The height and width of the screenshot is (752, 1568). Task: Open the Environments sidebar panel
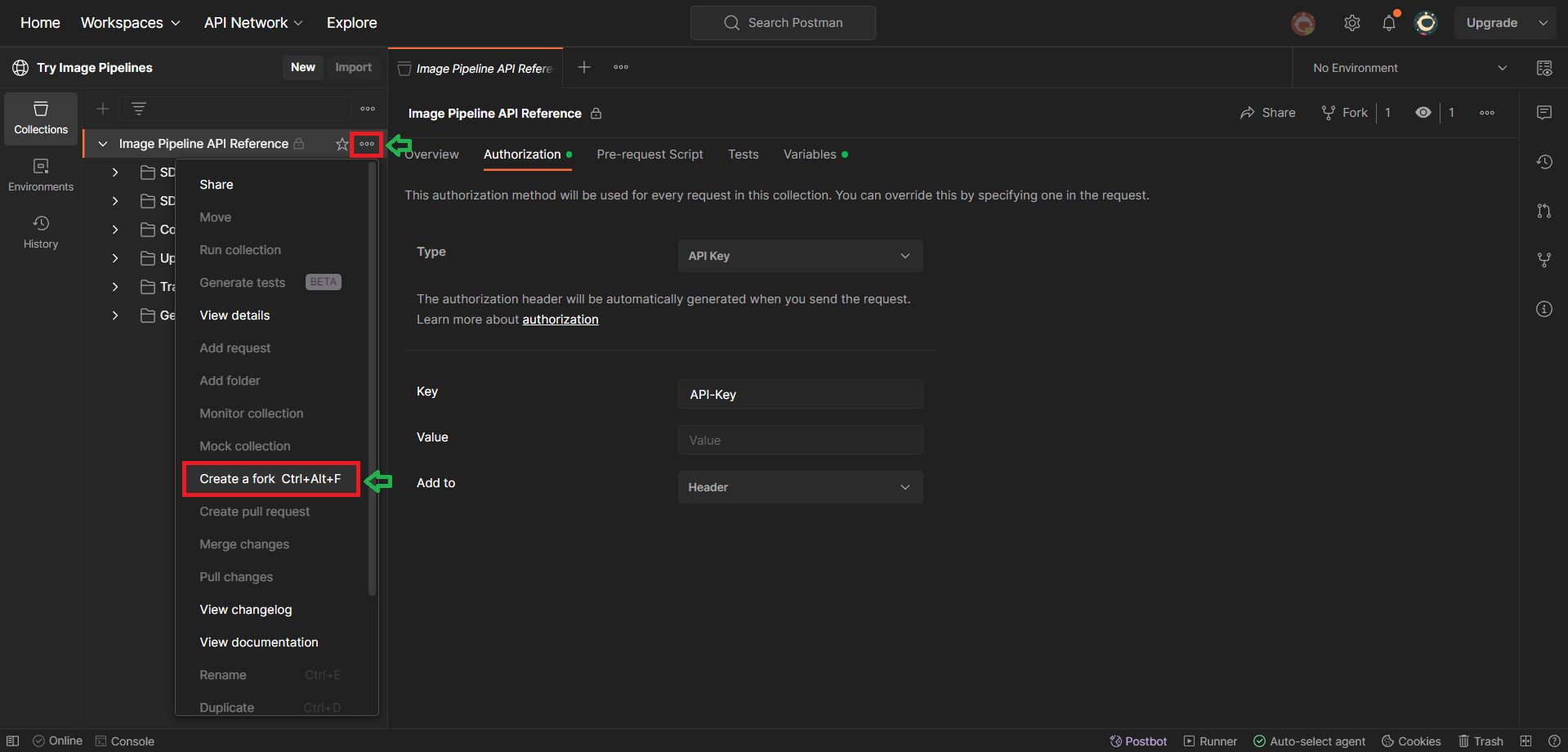point(41,176)
